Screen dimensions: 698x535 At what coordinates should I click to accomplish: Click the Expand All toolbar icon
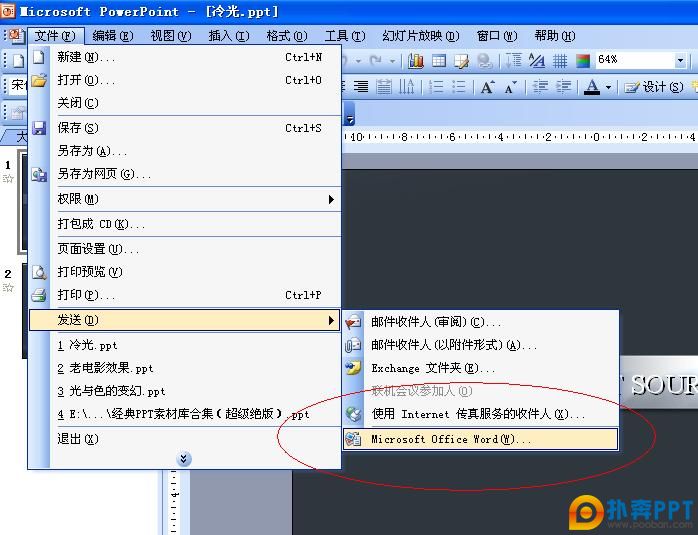[514, 60]
